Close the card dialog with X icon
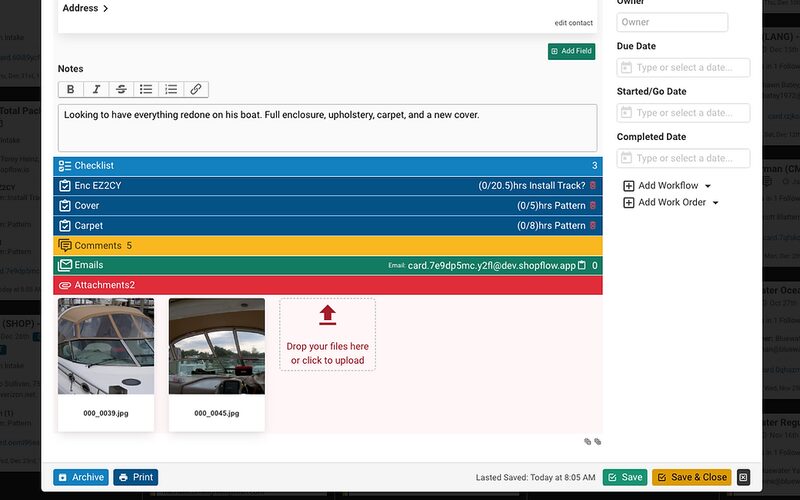The height and width of the screenshot is (500, 800). [743, 478]
